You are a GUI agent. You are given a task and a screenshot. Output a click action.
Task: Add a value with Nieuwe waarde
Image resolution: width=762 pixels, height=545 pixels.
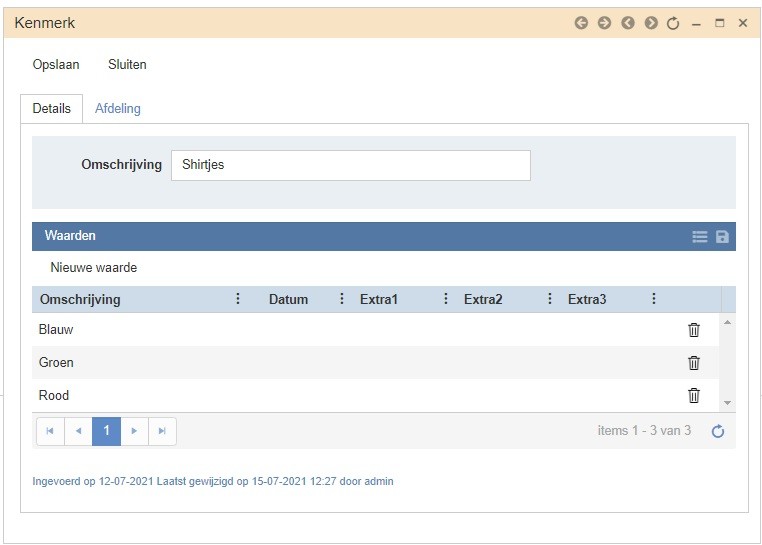(x=94, y=267)
